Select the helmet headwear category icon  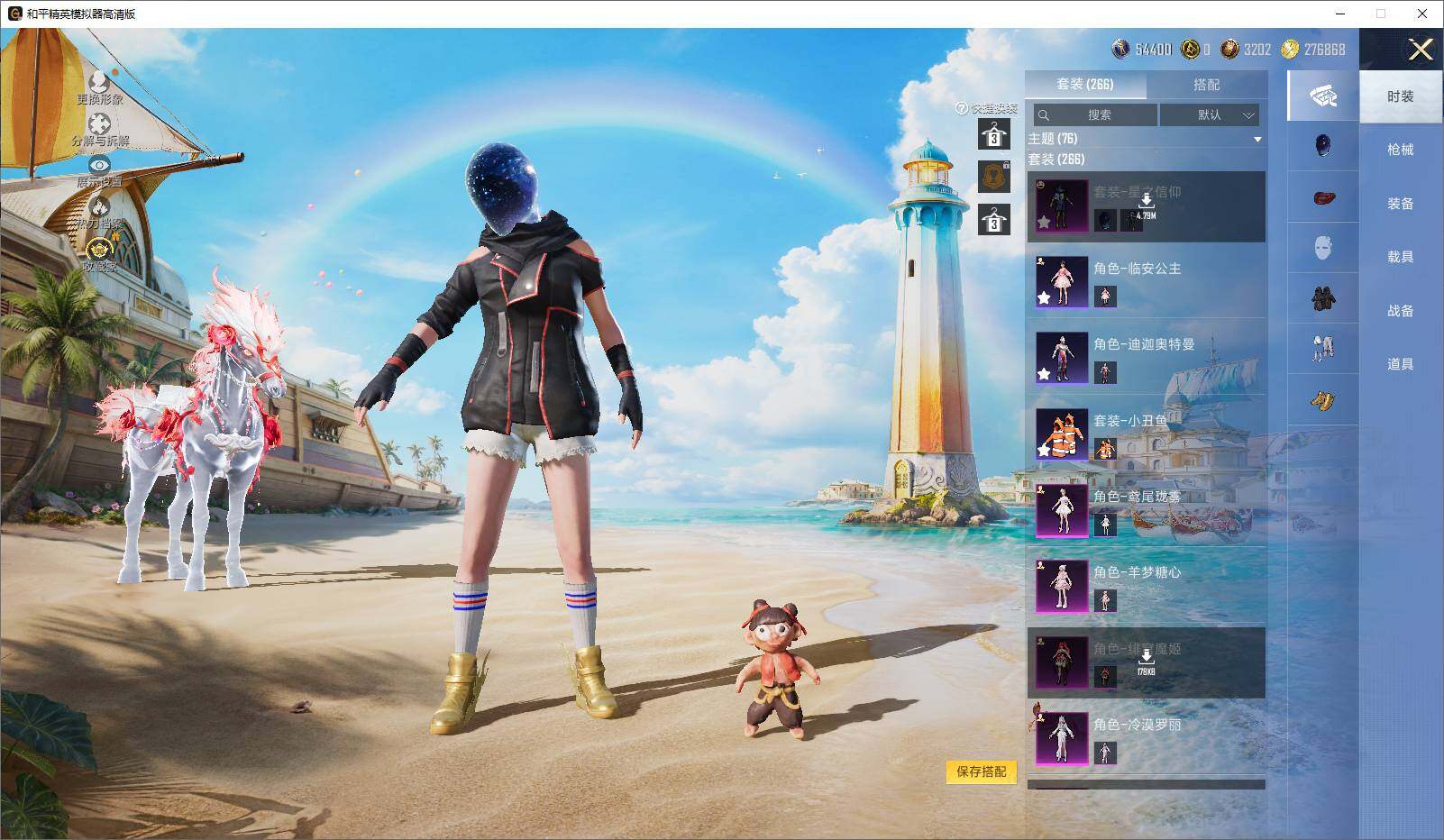pos(1322,146)
